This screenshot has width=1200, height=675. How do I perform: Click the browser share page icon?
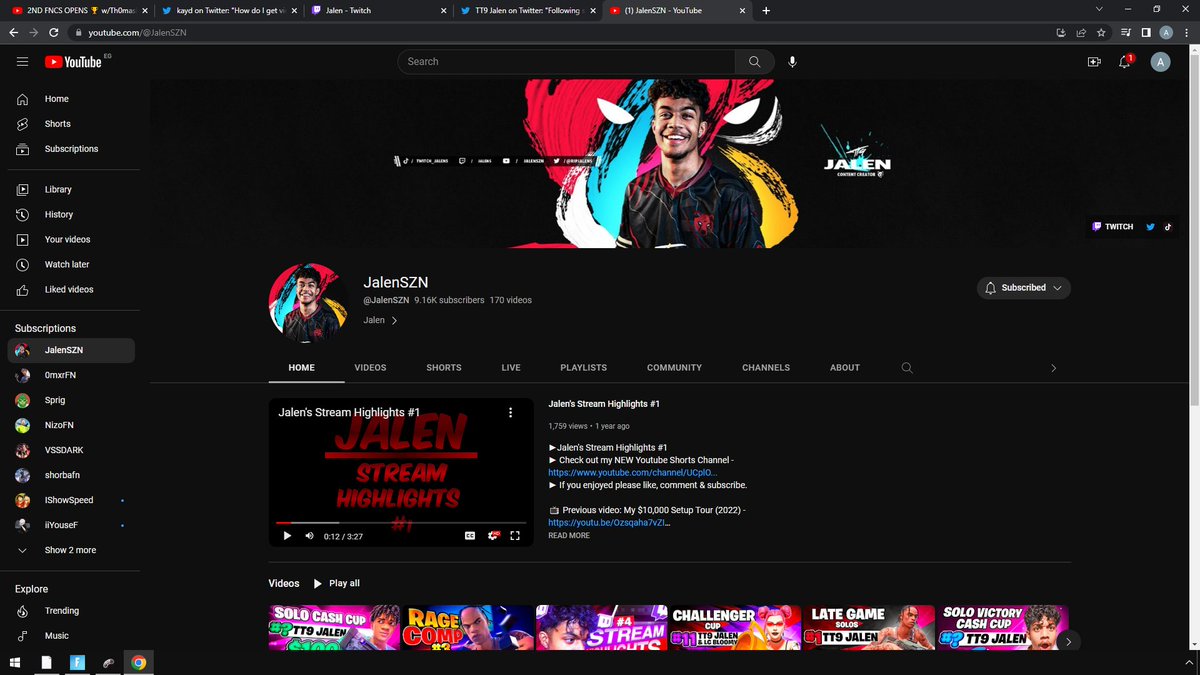point(1081,32)
